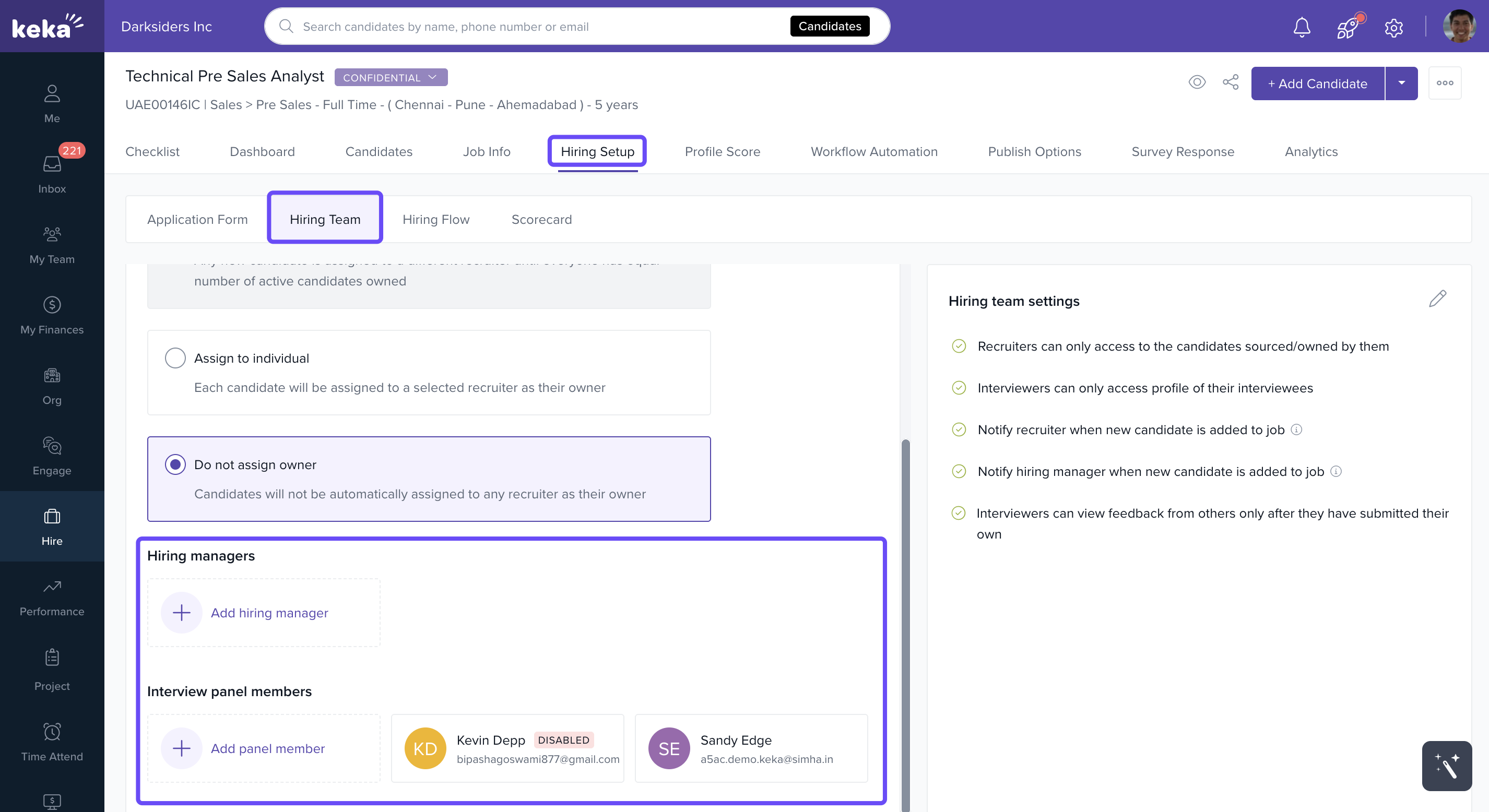Open the Hiring Flow sub-tab
Screen dimensions: 1489x812
coord(435,220)
